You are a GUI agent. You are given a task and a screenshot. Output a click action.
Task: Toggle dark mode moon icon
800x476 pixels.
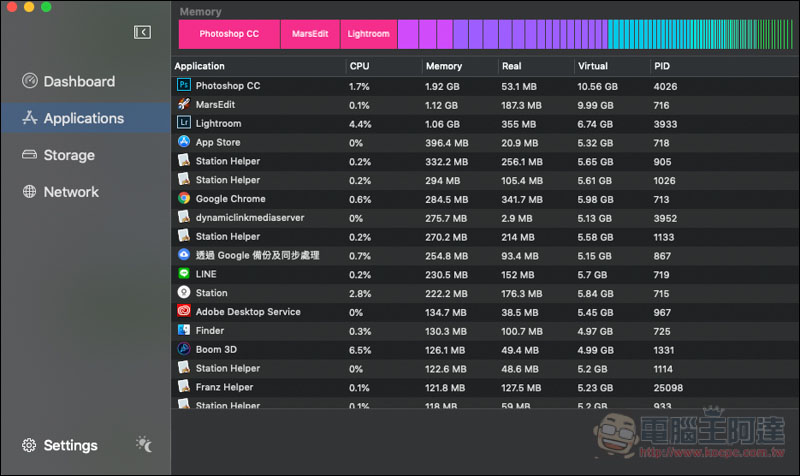145,445
